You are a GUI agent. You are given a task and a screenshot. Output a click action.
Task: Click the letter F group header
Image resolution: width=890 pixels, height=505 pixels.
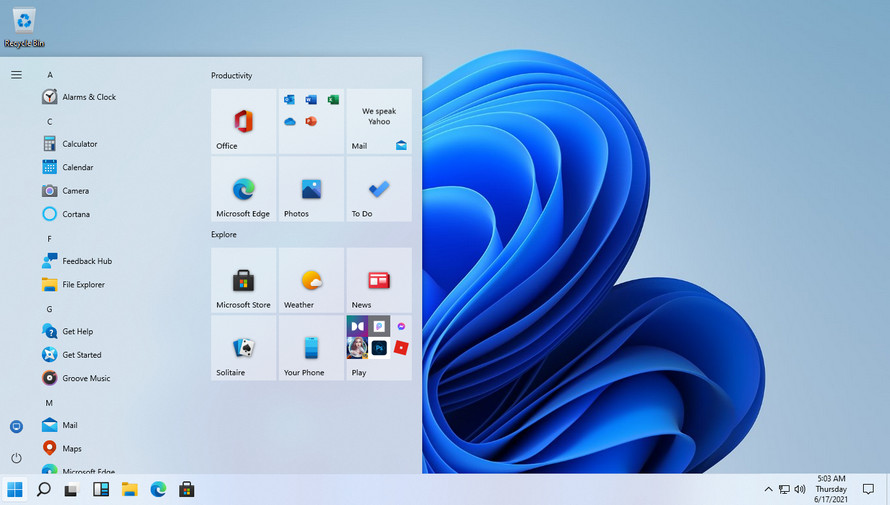pos(49,239)
